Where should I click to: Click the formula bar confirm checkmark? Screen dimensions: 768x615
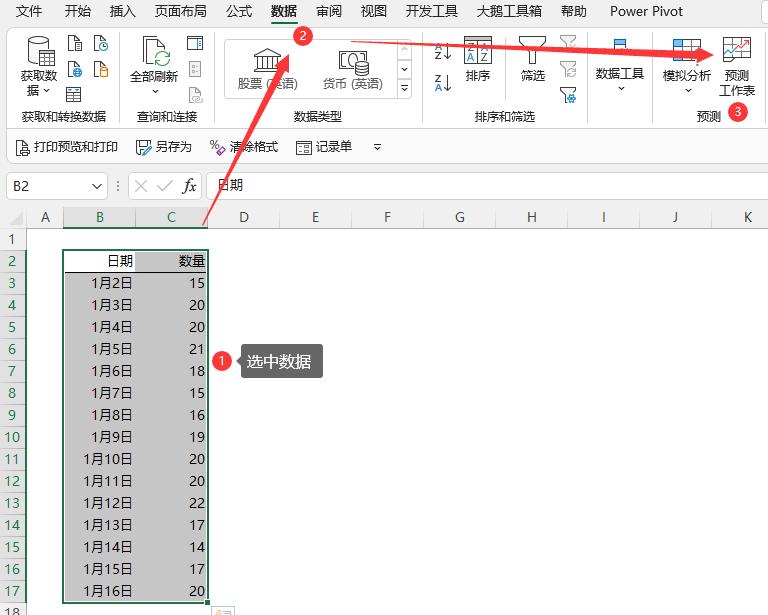[x=165, y=186]
